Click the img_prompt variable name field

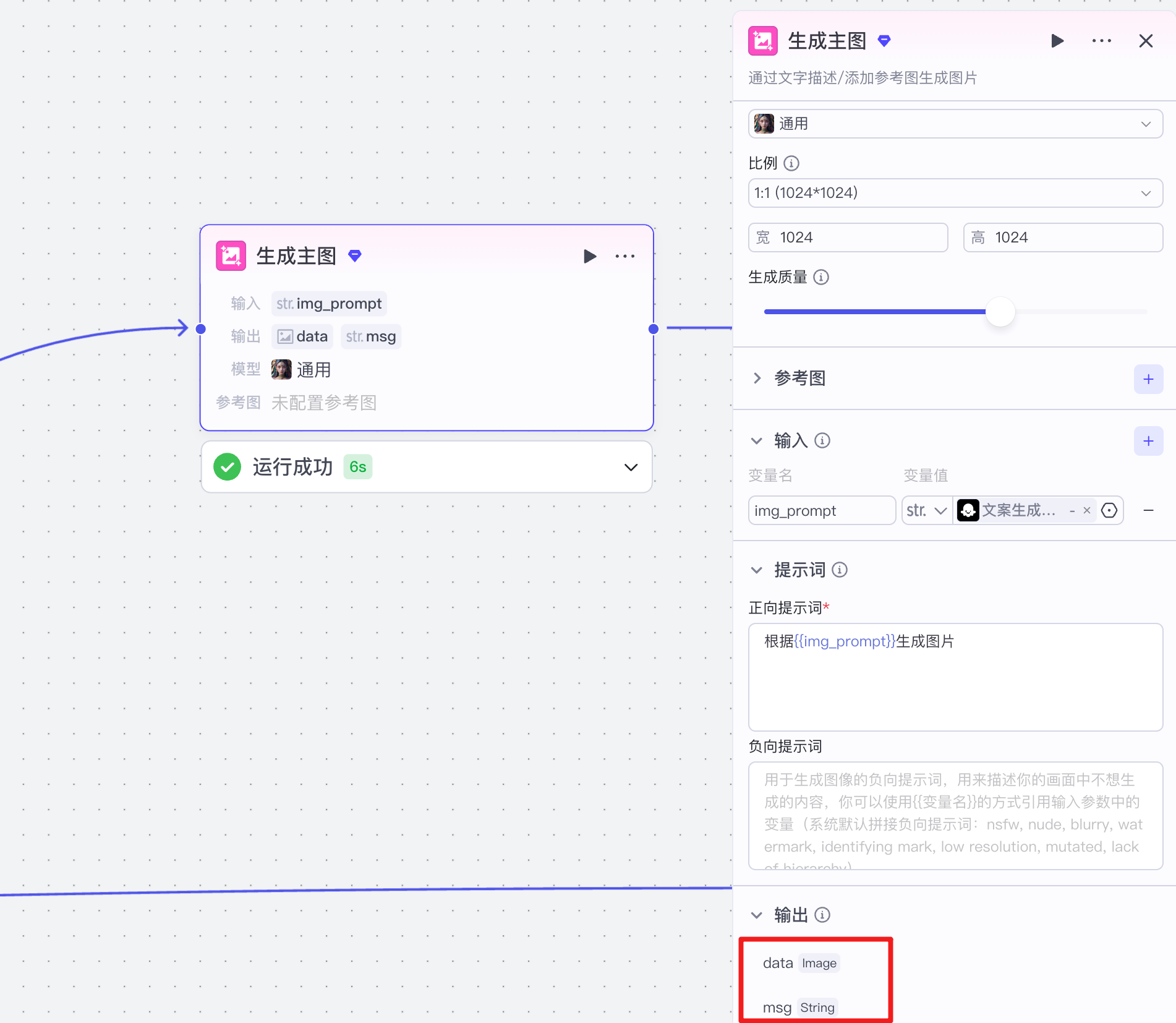click(x=822, y=510)
